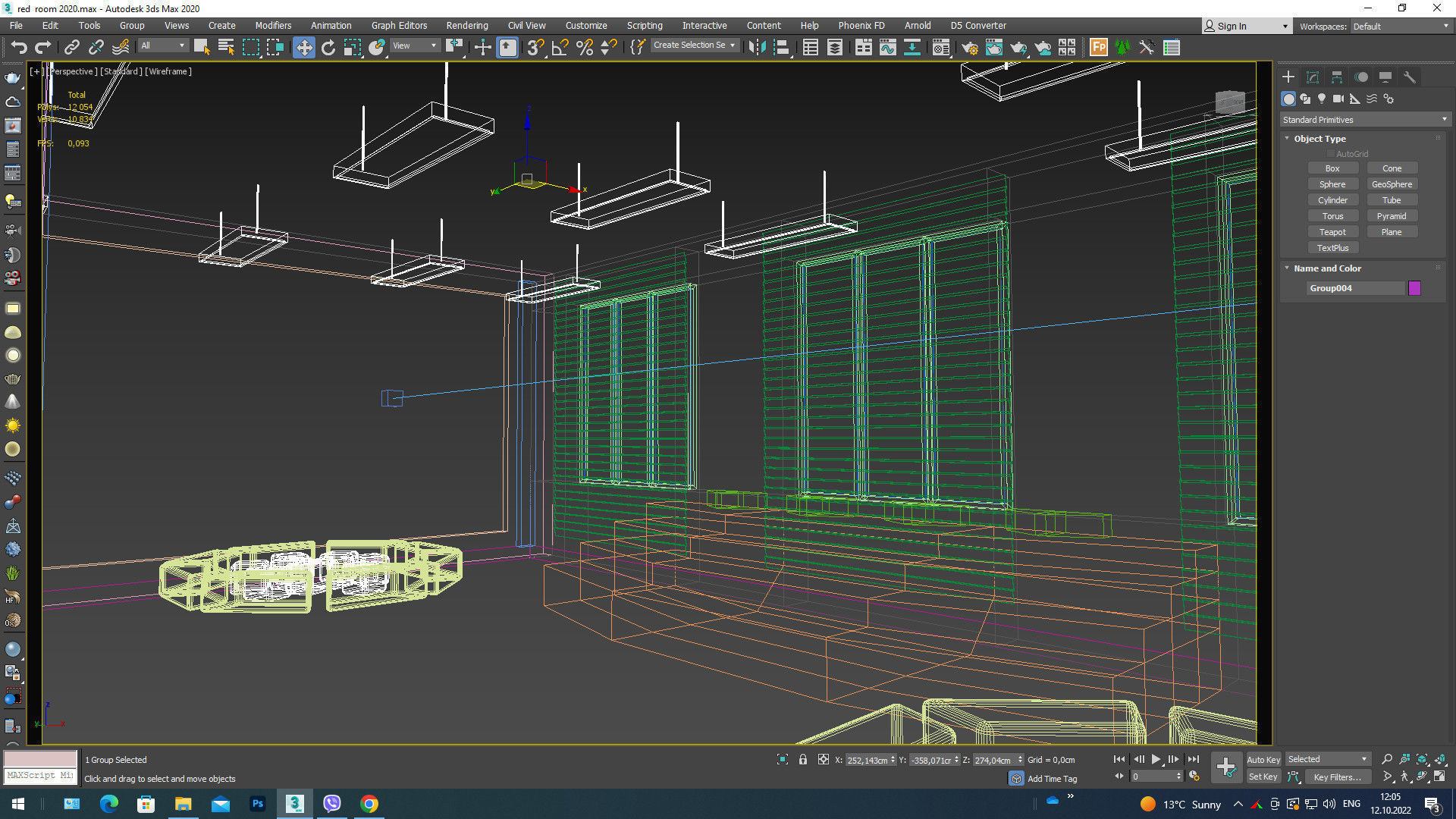Open the Standard Primitives dropdown
The width and height of the screenshot is (1456, 819).
tap(1363, 119)
